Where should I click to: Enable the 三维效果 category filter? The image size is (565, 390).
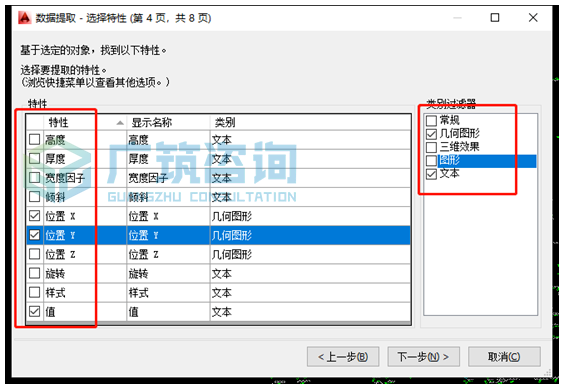431,147
